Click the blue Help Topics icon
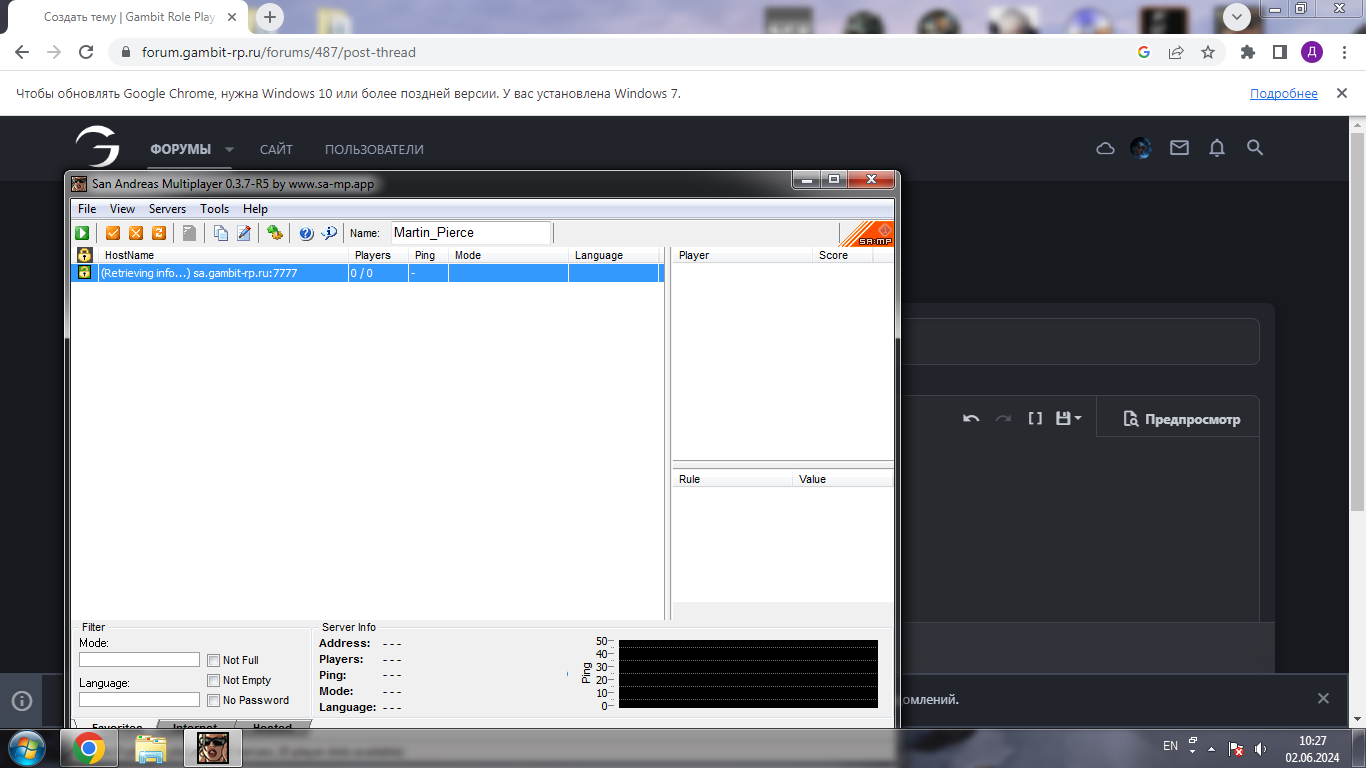The image size is (1366, 768). coord(306,233)
